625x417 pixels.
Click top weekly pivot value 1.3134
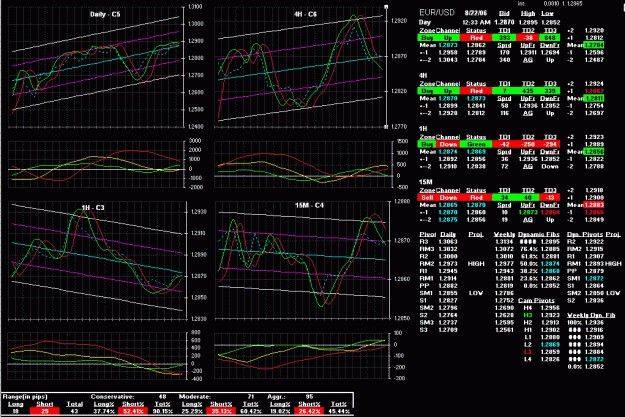click(504, 242)
